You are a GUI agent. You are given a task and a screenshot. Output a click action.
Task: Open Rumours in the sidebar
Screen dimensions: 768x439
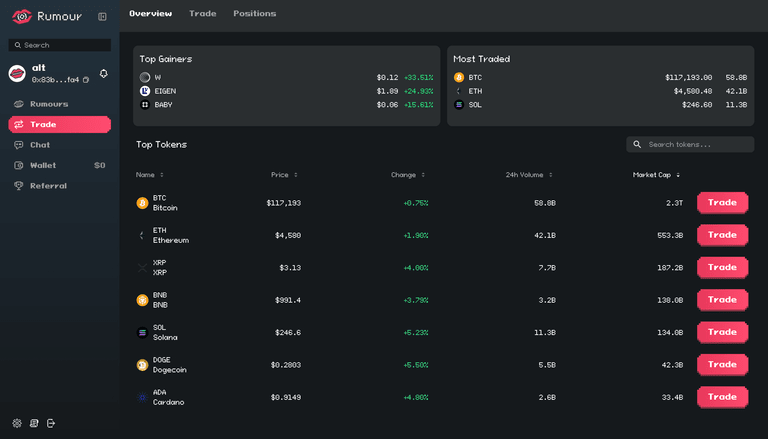point(49,104)
